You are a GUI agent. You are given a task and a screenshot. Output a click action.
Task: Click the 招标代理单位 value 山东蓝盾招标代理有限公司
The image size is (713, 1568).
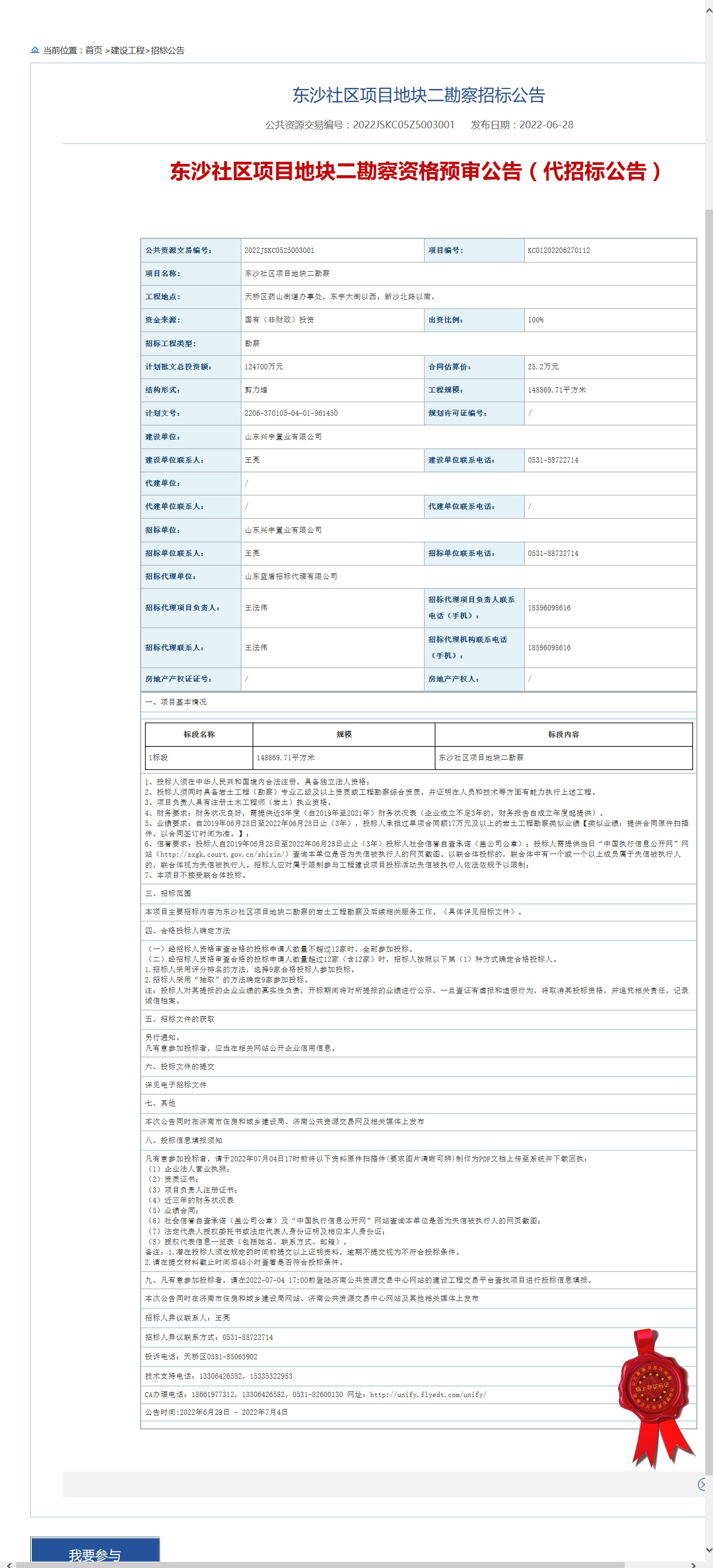click(291, 576)
